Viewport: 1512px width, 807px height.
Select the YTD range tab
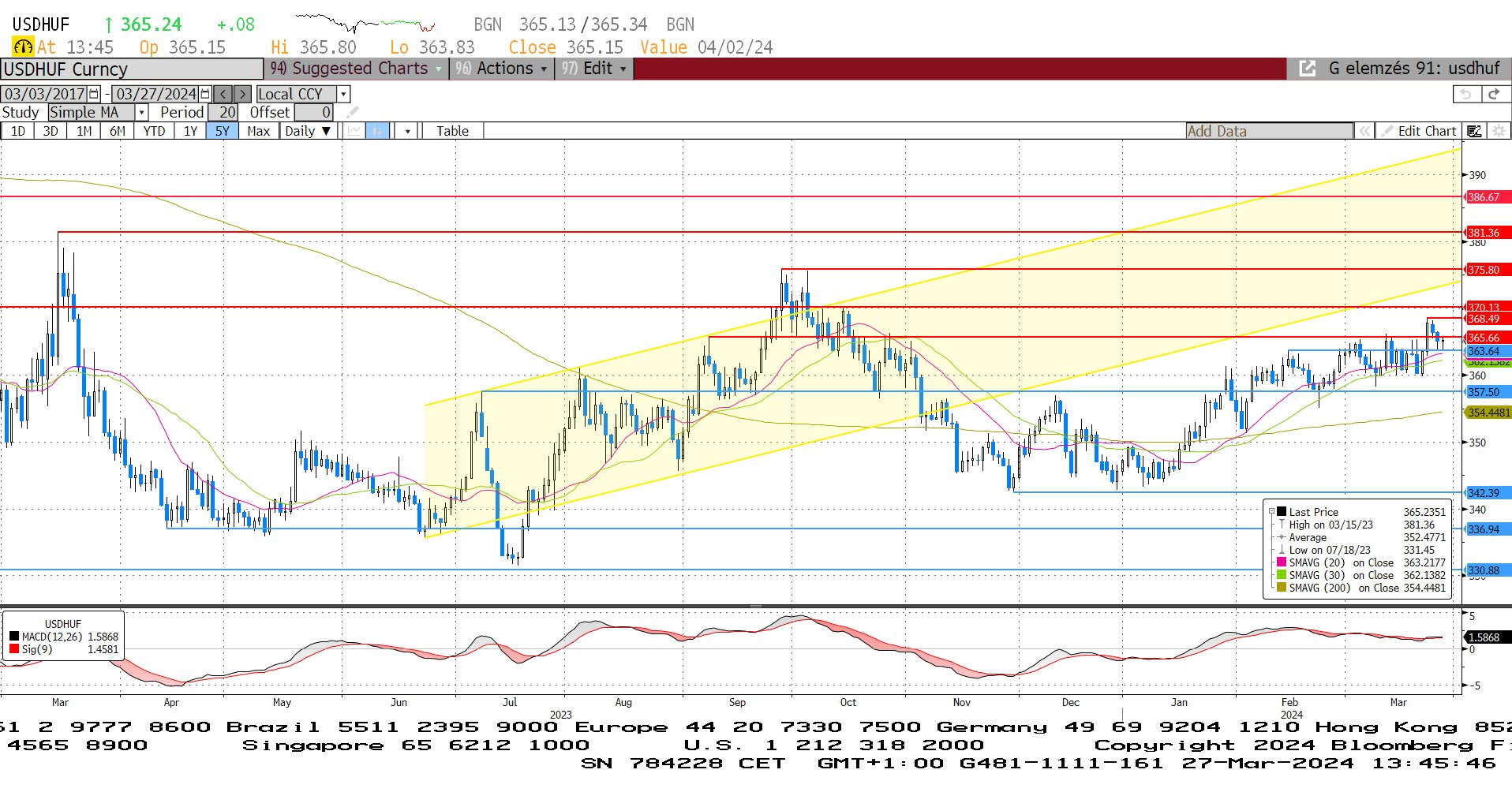click(x=154, y=131)
